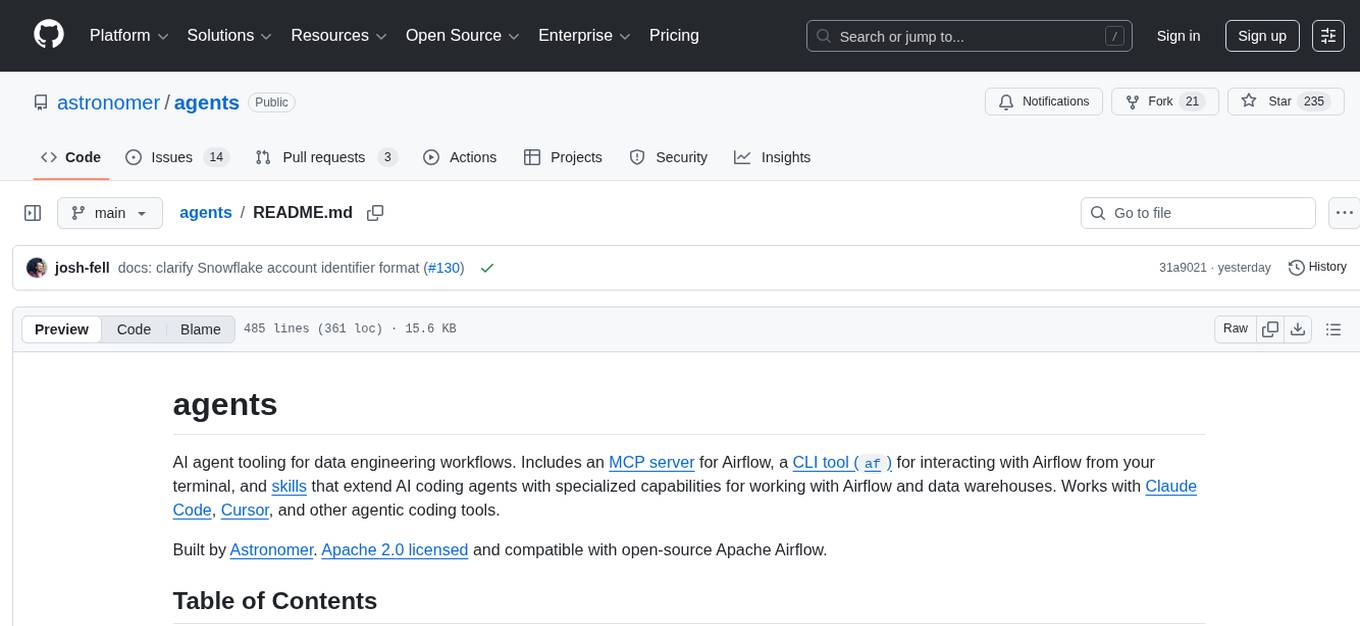Select the Preview view toggle
The image size is (1360, 626).
coord(62,329)
